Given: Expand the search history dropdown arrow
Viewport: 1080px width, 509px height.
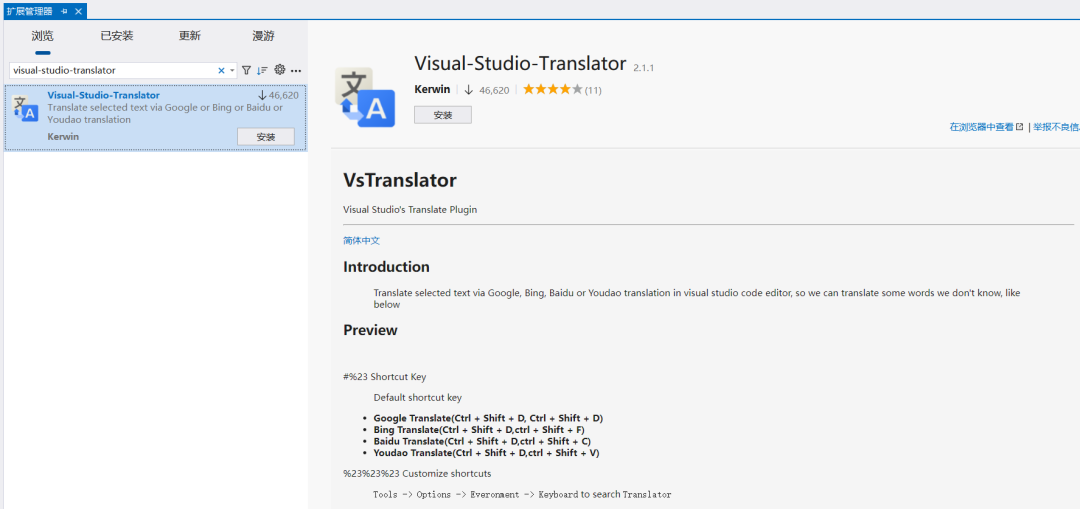Looking at the screenshot, I should [x=232, y=70].
